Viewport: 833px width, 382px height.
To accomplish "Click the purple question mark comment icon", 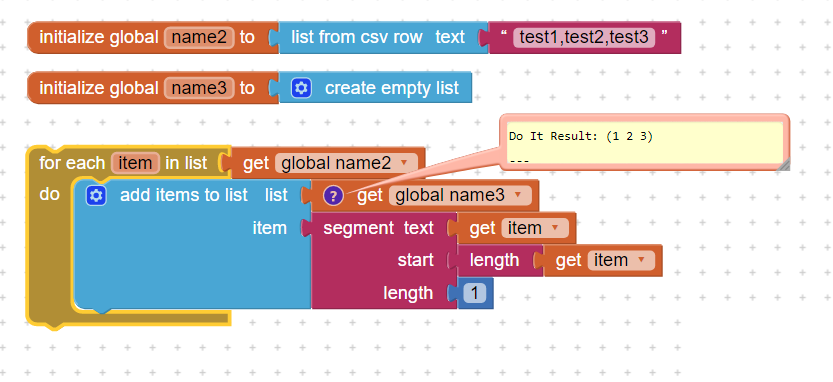I will (333, 196).
